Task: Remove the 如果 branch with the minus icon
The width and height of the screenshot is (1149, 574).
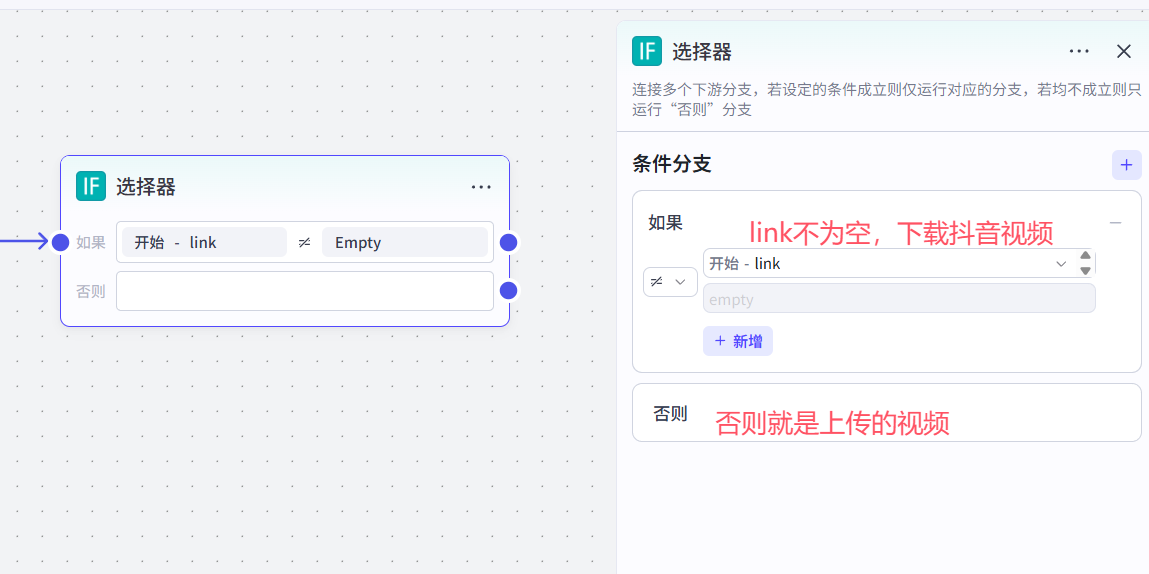Action: coord(1115,222)
